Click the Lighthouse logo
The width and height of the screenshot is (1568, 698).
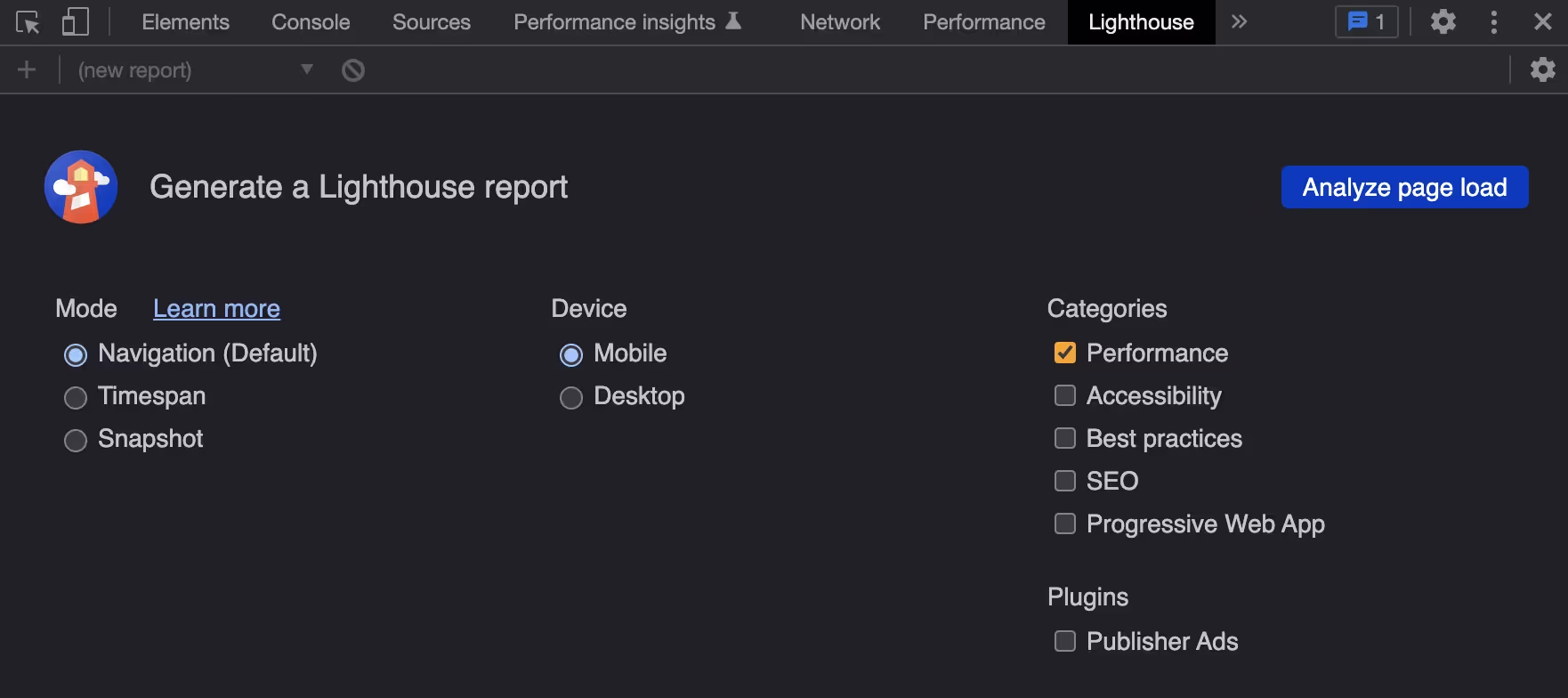click(81, 187)
